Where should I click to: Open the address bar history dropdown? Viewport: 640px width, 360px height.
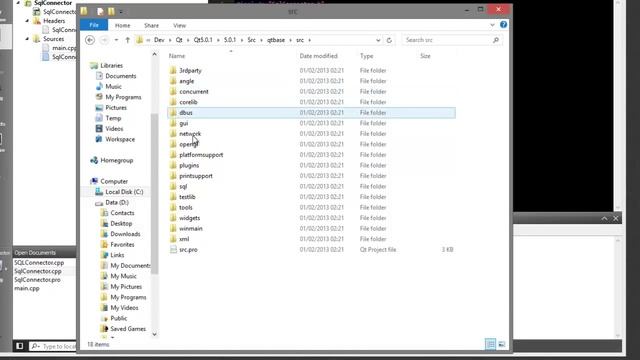[x=378, y=40]
